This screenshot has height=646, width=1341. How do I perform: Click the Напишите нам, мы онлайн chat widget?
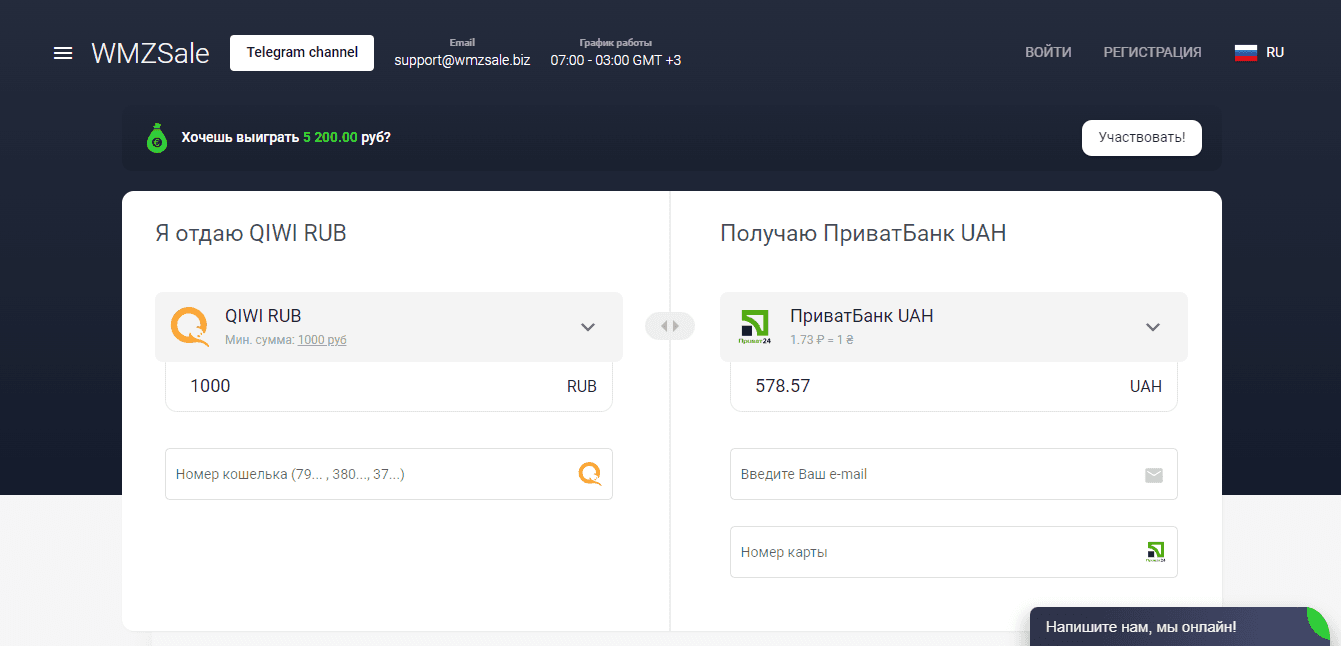(1140, 626)
